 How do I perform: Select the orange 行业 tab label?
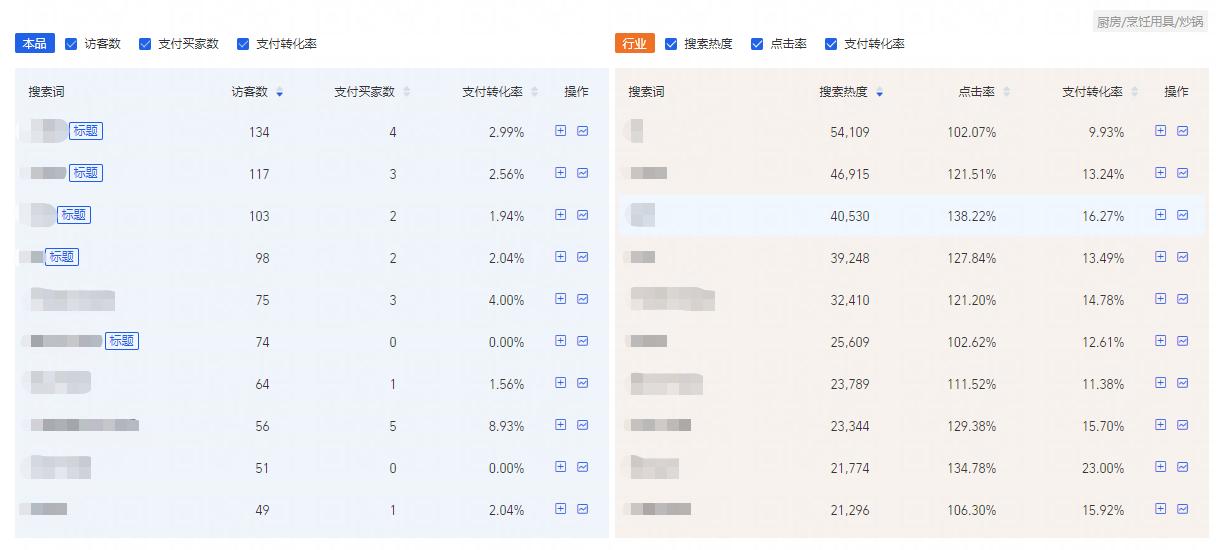(634, 44)
